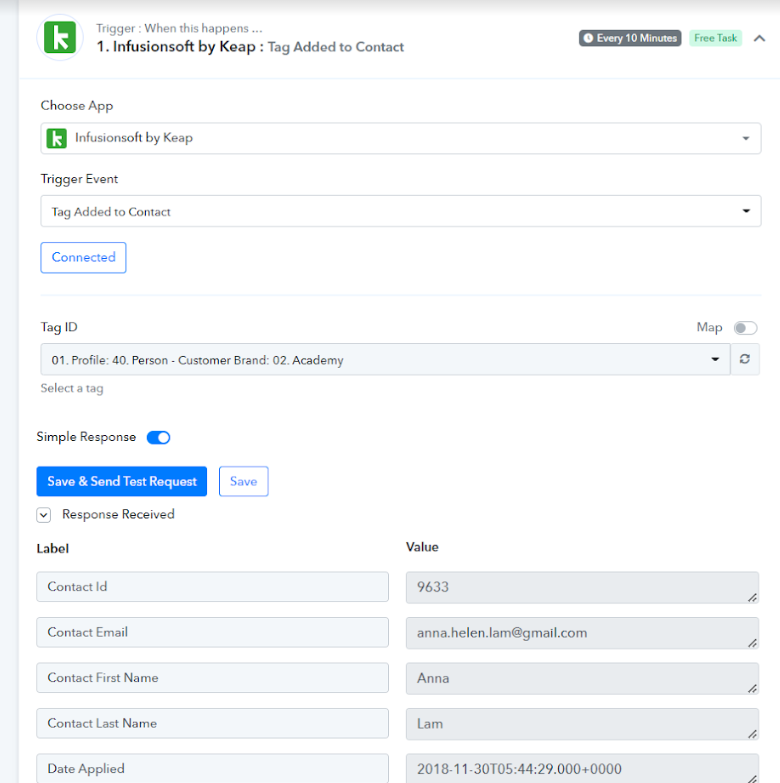Click the Tag ID label
The width and height of the screenshot is (780, 783).
(59, 328)
